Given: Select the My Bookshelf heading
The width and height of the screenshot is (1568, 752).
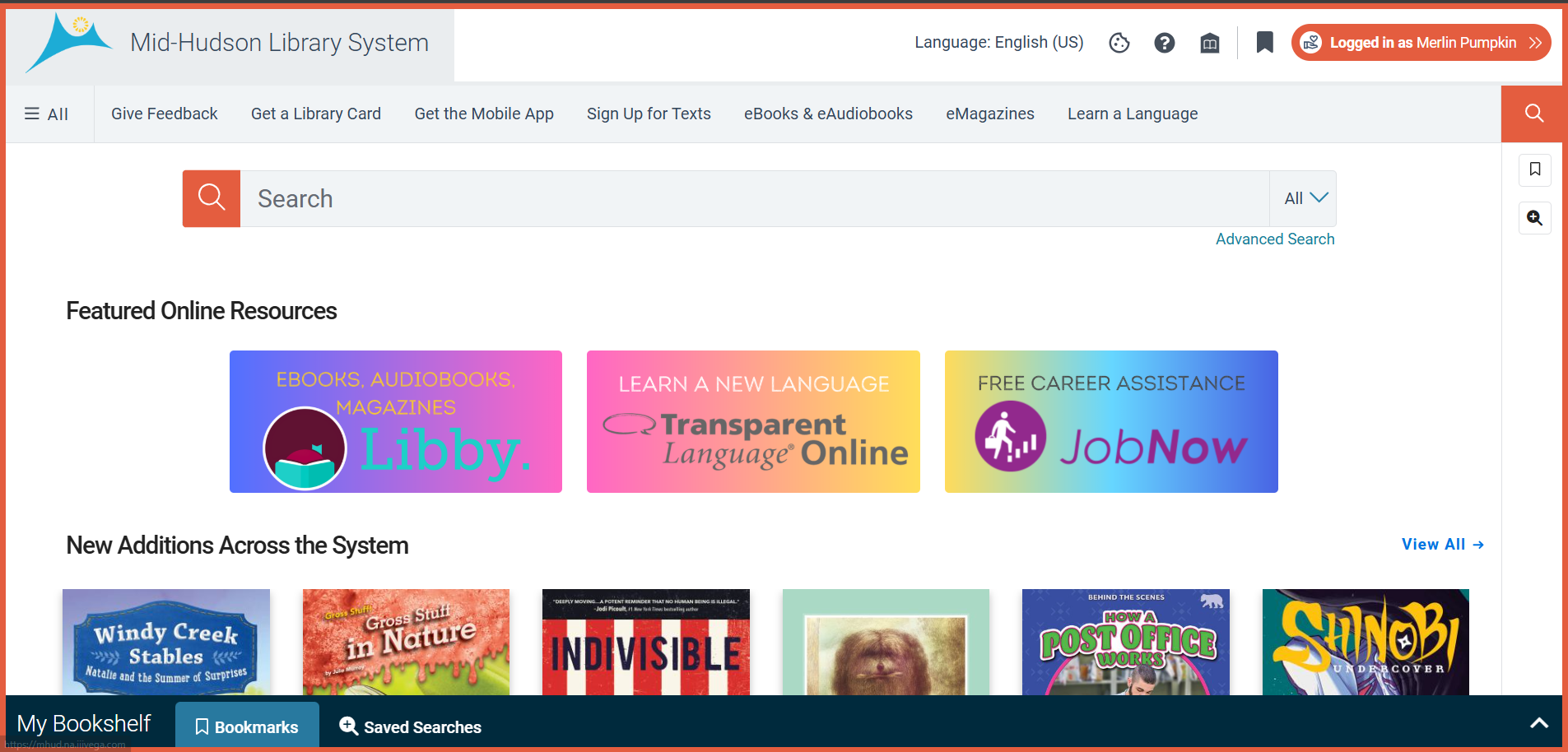Looking at the screenshot, I should click(84, 724).
